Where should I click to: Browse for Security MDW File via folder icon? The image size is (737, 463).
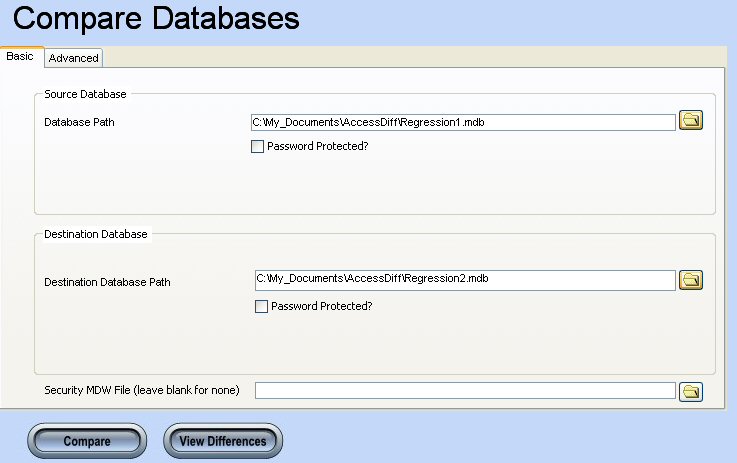tap(691, 391)
